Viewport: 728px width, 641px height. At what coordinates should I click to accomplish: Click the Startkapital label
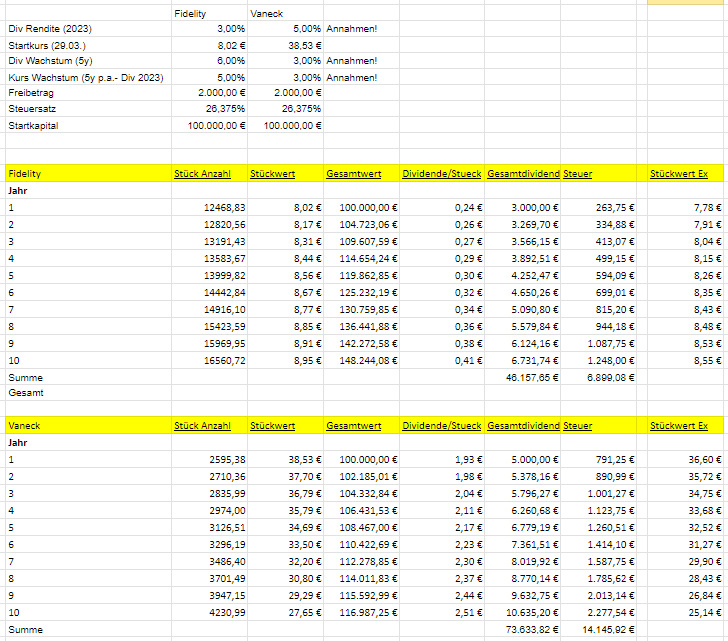point(33,126)
